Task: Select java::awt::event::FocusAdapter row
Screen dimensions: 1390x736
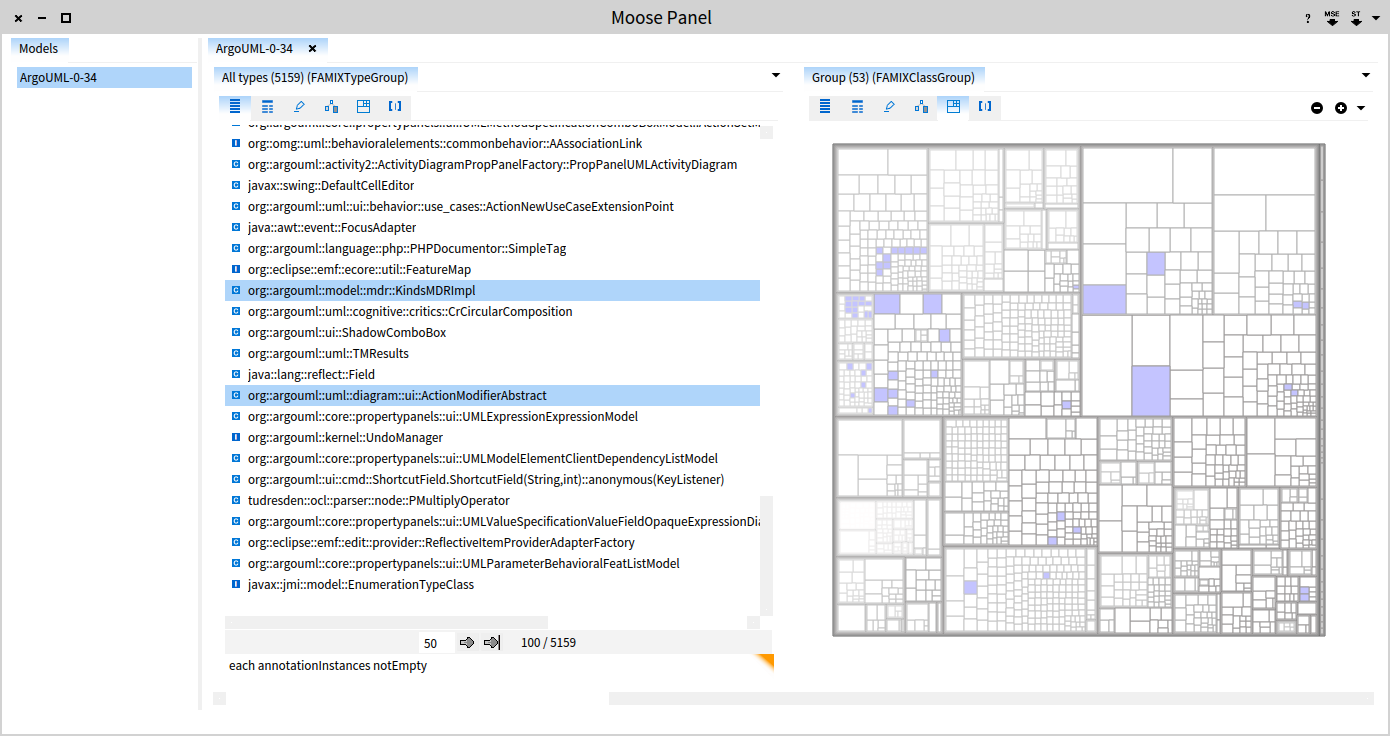Action: coord(492,227)
